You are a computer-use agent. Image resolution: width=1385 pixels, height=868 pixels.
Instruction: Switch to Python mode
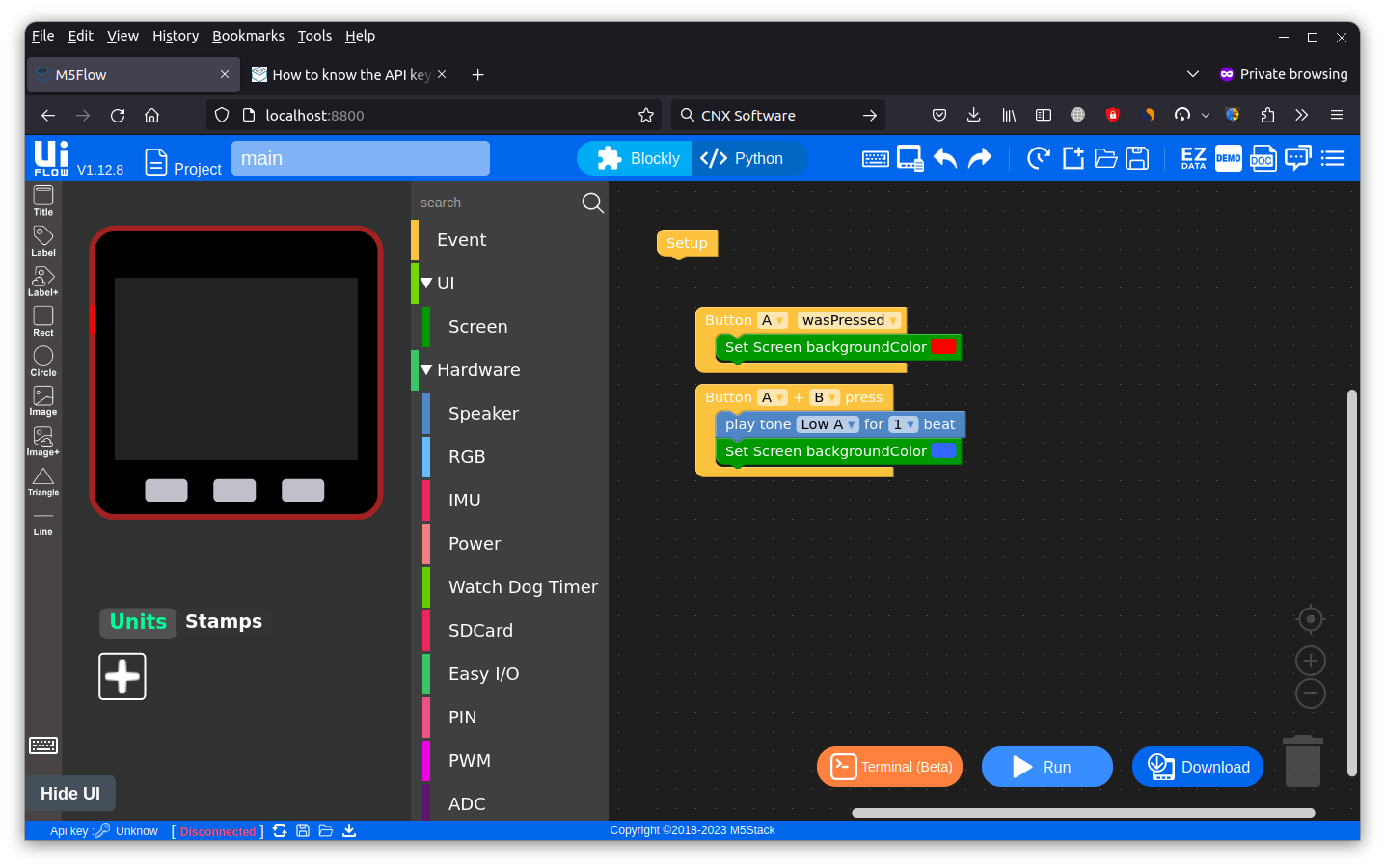pyautogui.click(x=749, y=158)
